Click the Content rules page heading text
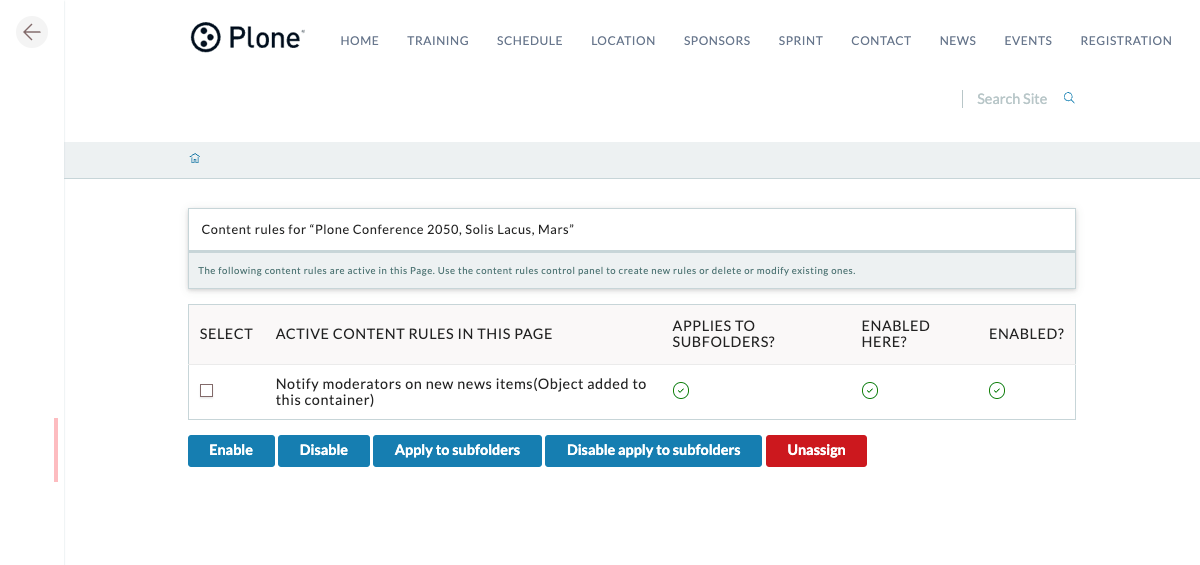The width and height of the screenshot is (1200, 565). [x=388, y=229]
